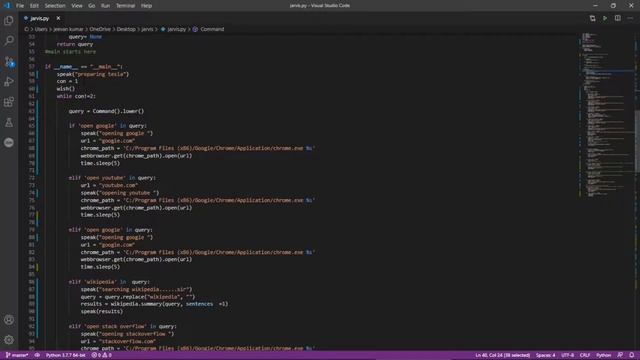Click "elif 'open youtube' in query:" line
The height and width of the screenshot is (360, 640).
pyautogui.click(x=112, y=178)
